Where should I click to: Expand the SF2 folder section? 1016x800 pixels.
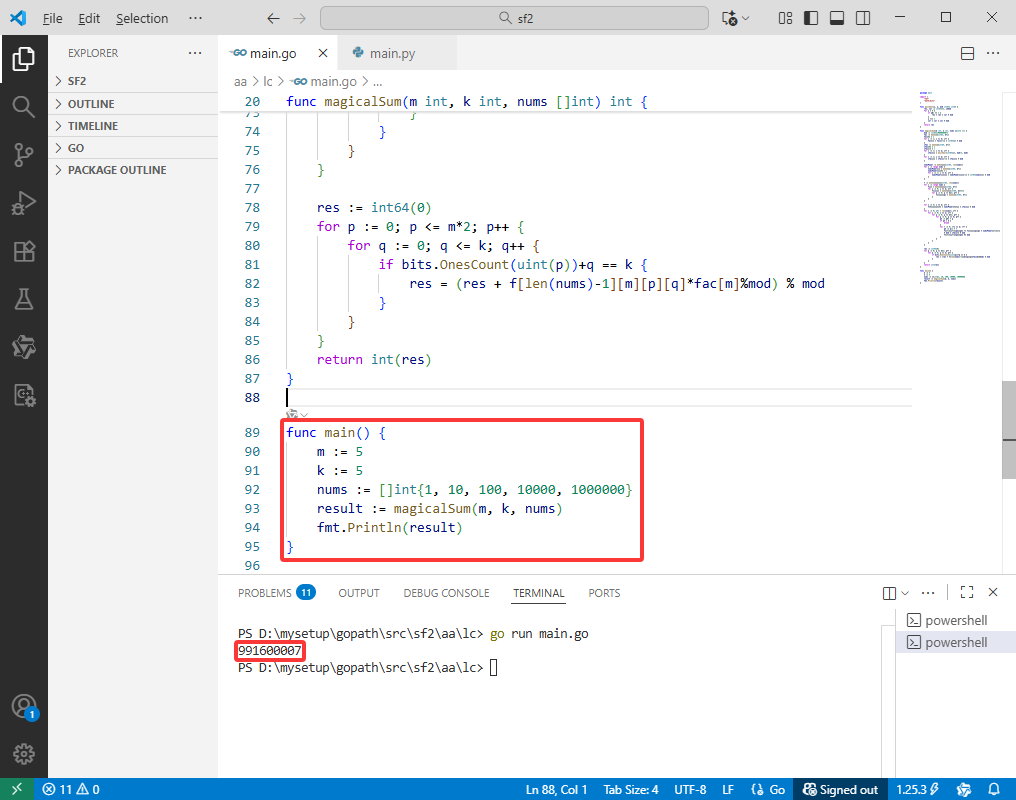pos(133,81)
